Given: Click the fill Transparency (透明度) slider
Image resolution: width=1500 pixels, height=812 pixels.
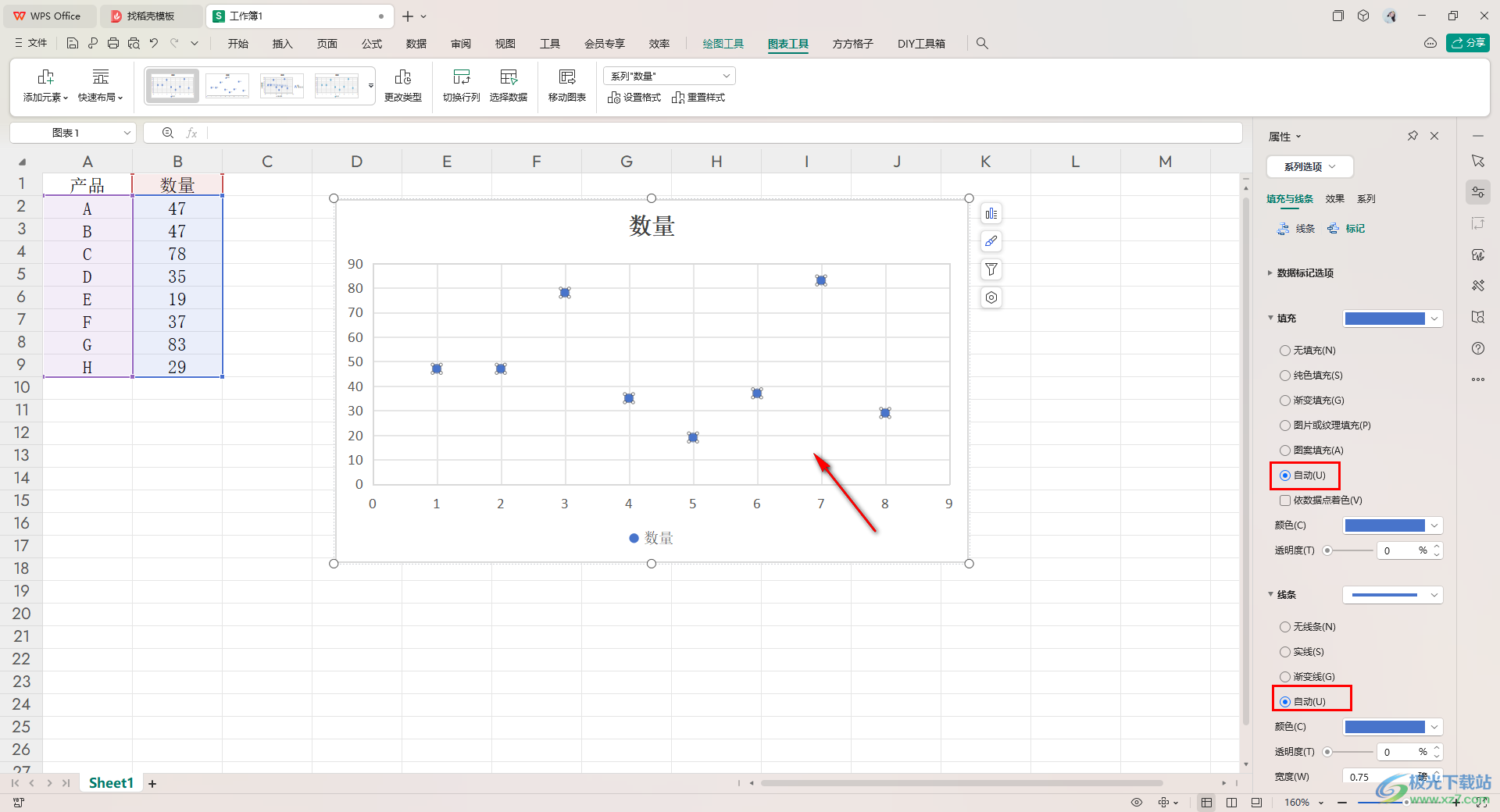Looking at the screenshot, I should click(1348, 550).
